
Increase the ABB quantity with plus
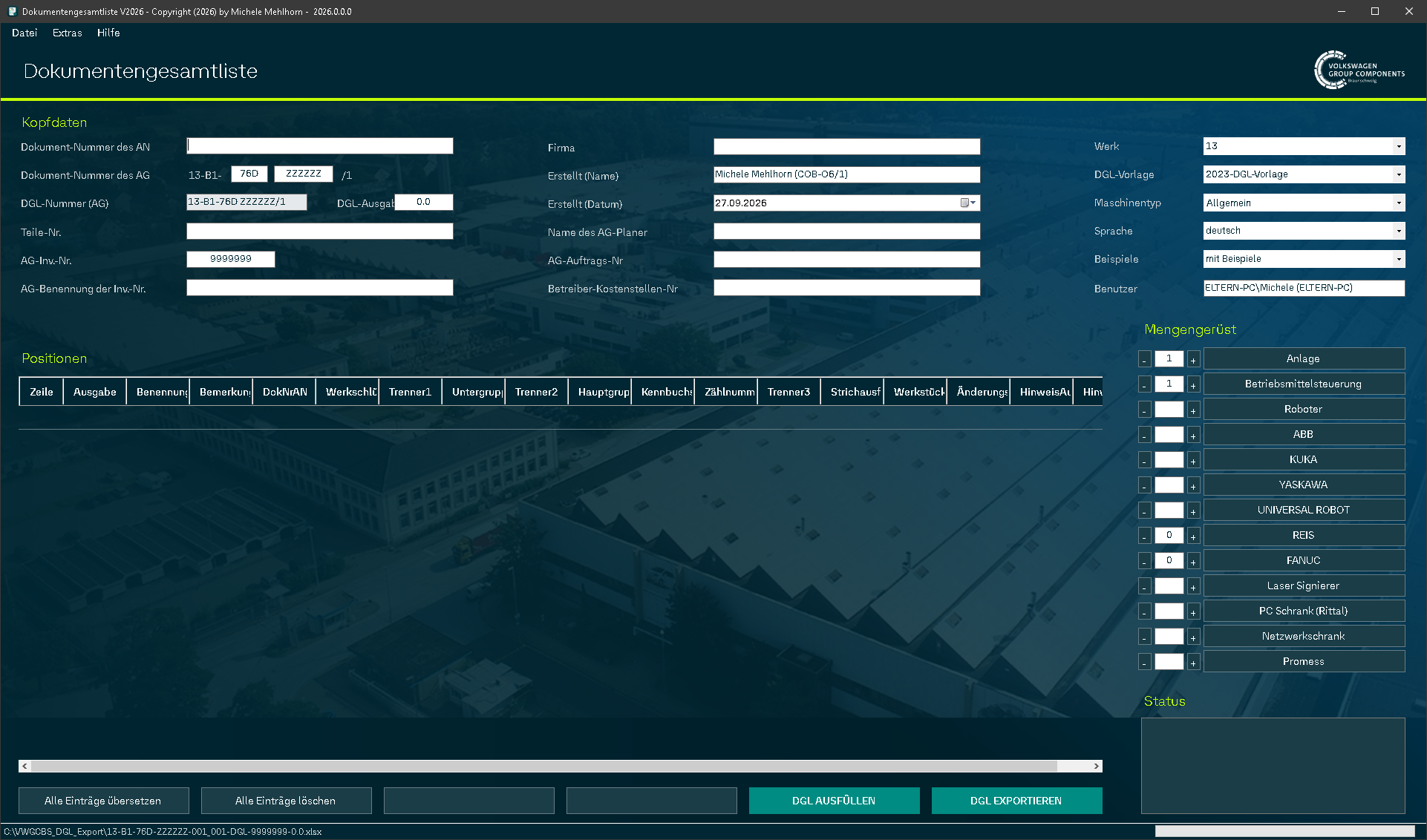1193,436
